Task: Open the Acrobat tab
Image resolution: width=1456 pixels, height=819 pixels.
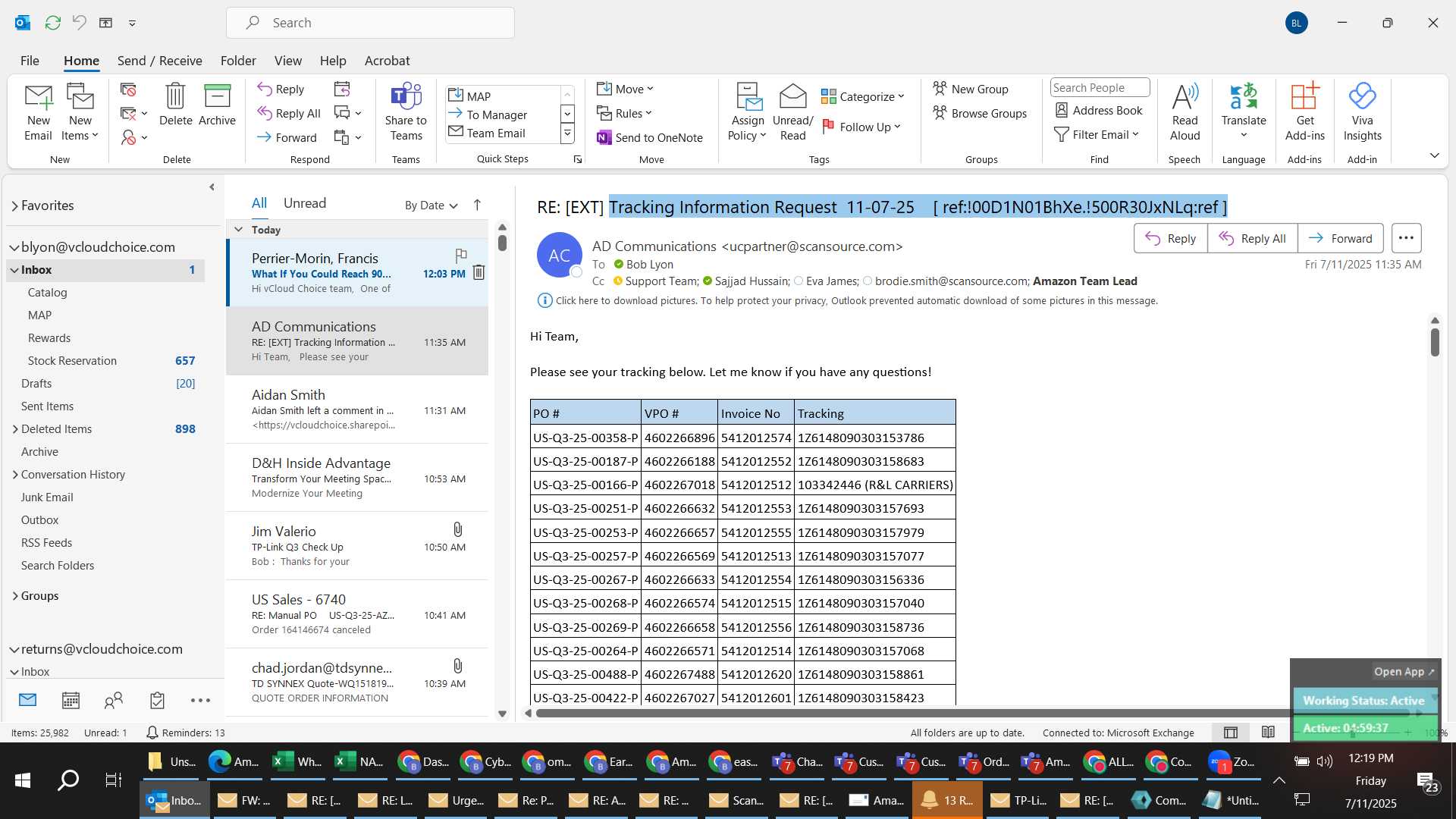Action: [x=387, y=61]
